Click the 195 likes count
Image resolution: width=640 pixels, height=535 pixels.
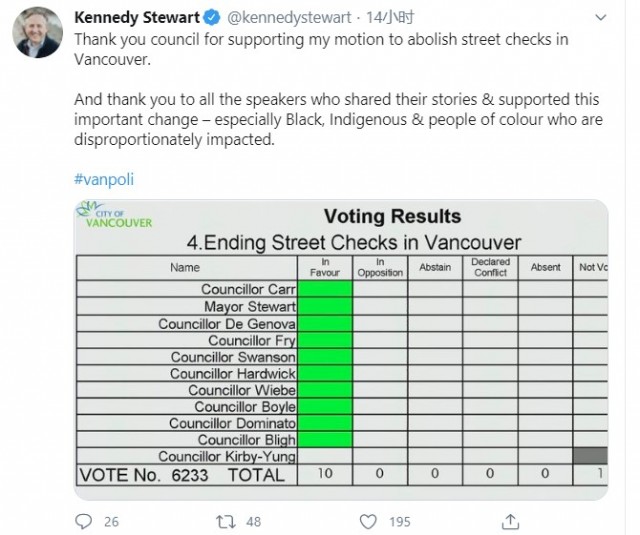pyautogui.click(x=400, y=522)
